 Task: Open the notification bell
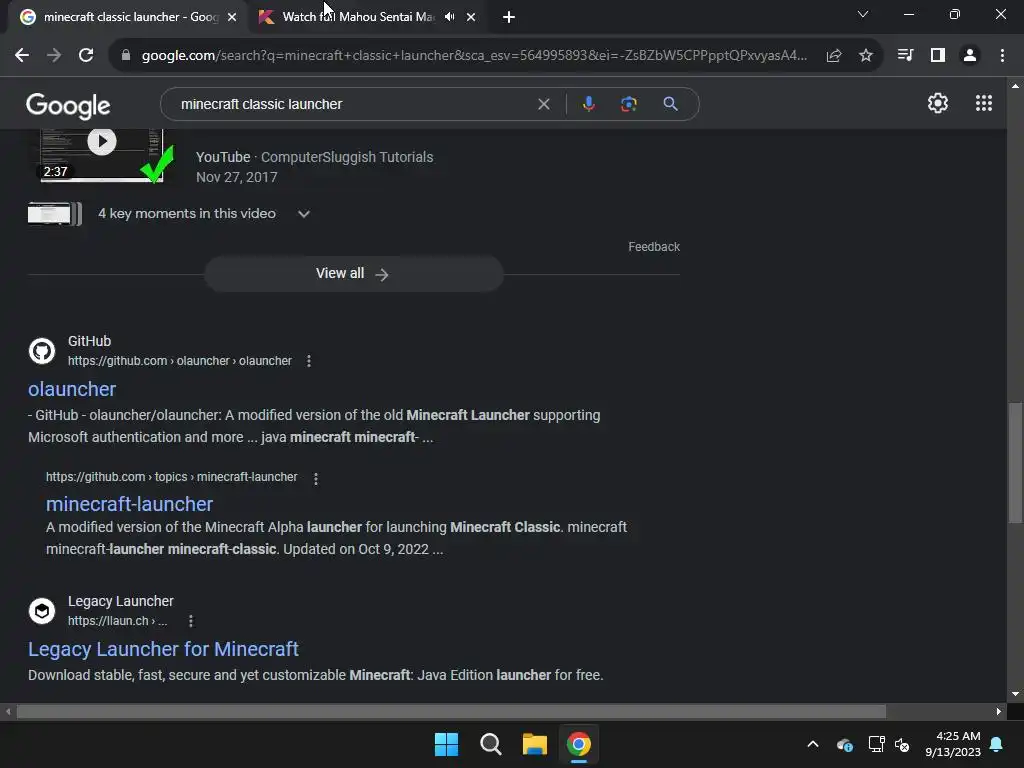(x=997, y=744)
